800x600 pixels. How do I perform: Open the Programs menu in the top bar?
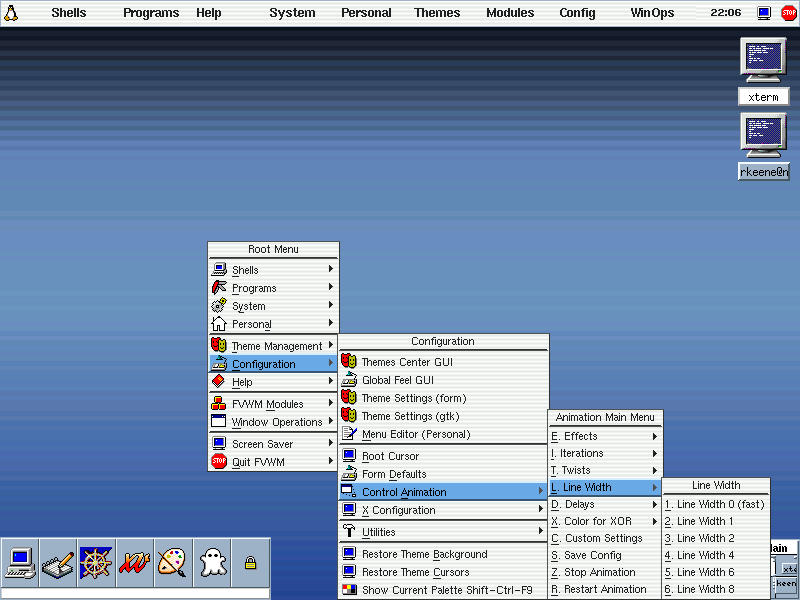tap(151, 13)
